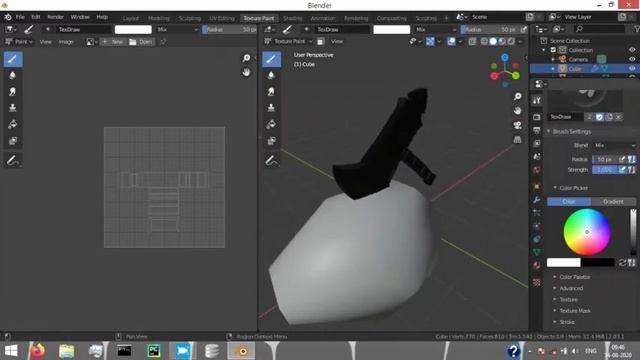Open Mix blend dropdown in image editor header

[177, 29]
